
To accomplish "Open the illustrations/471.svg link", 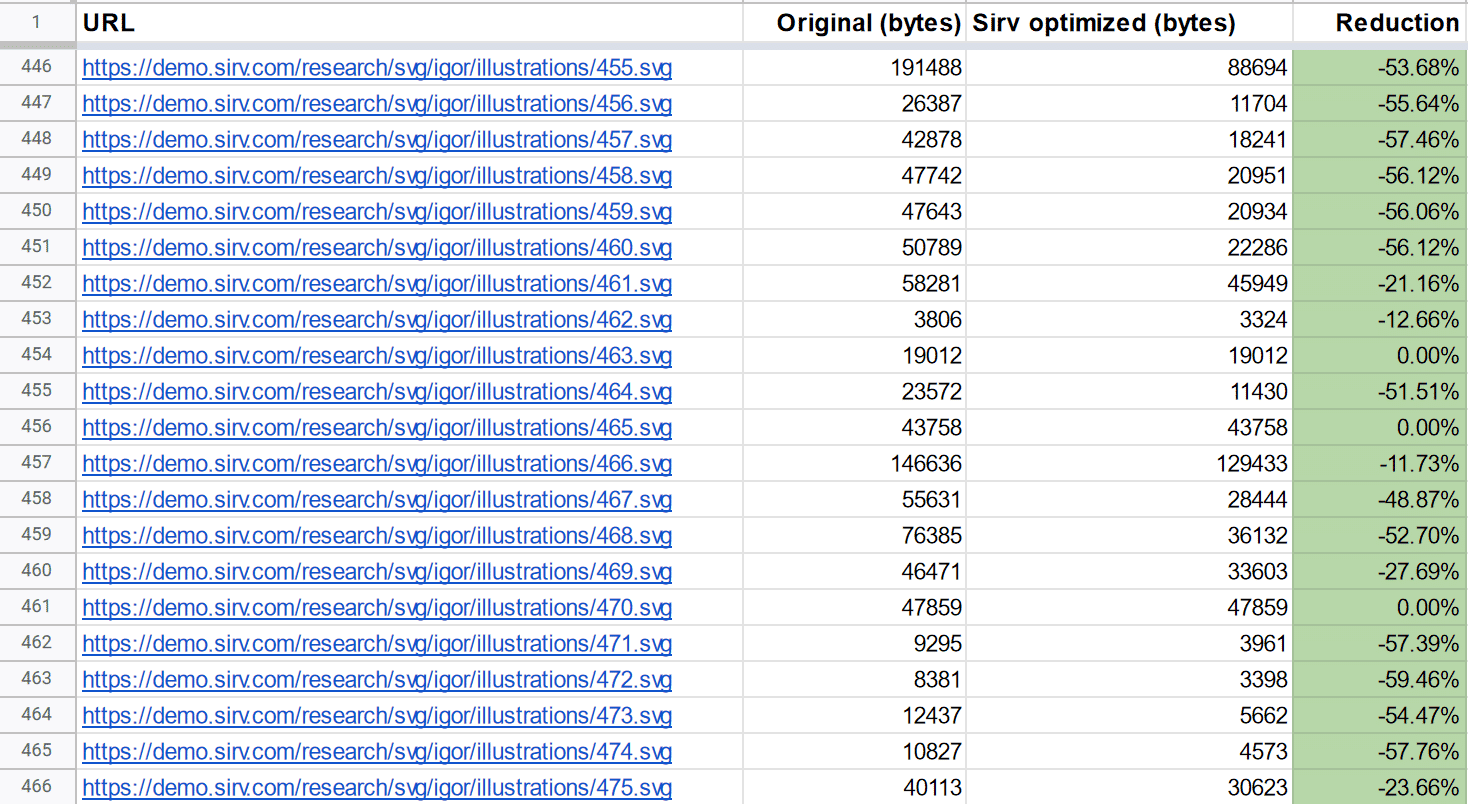I will [377, 644].
